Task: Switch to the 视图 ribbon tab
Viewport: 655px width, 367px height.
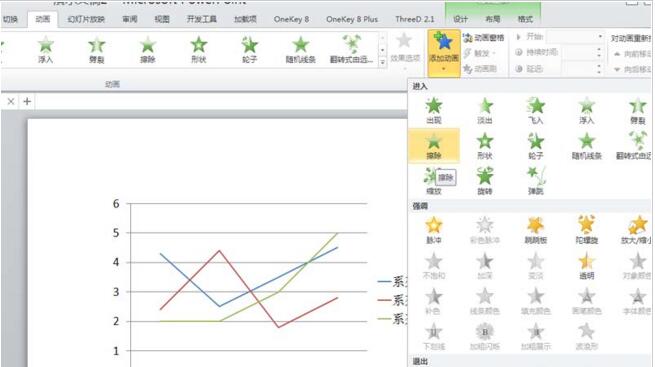Action: [x=162, y=19]
